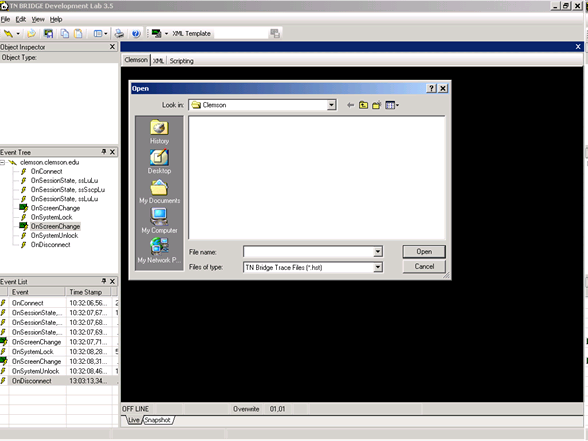Click the Paste toolbar icon
Image resolution: width=588 pixels, height=441 pixels.
[78, 34]
